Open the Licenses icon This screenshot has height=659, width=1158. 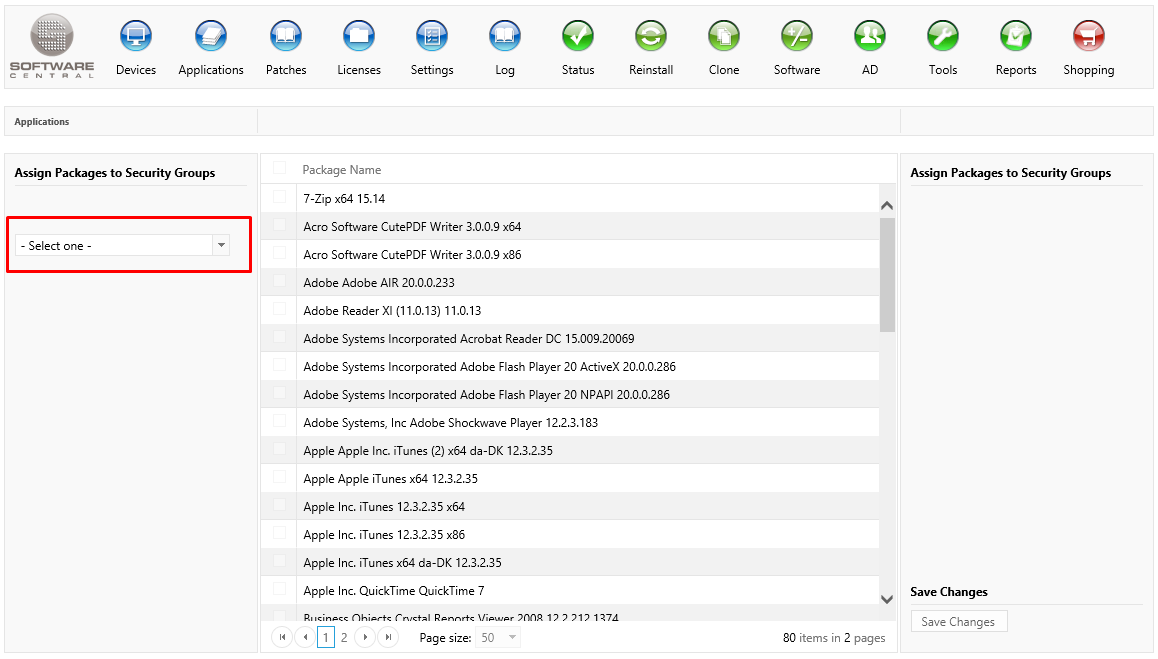(x=359, y=37)
